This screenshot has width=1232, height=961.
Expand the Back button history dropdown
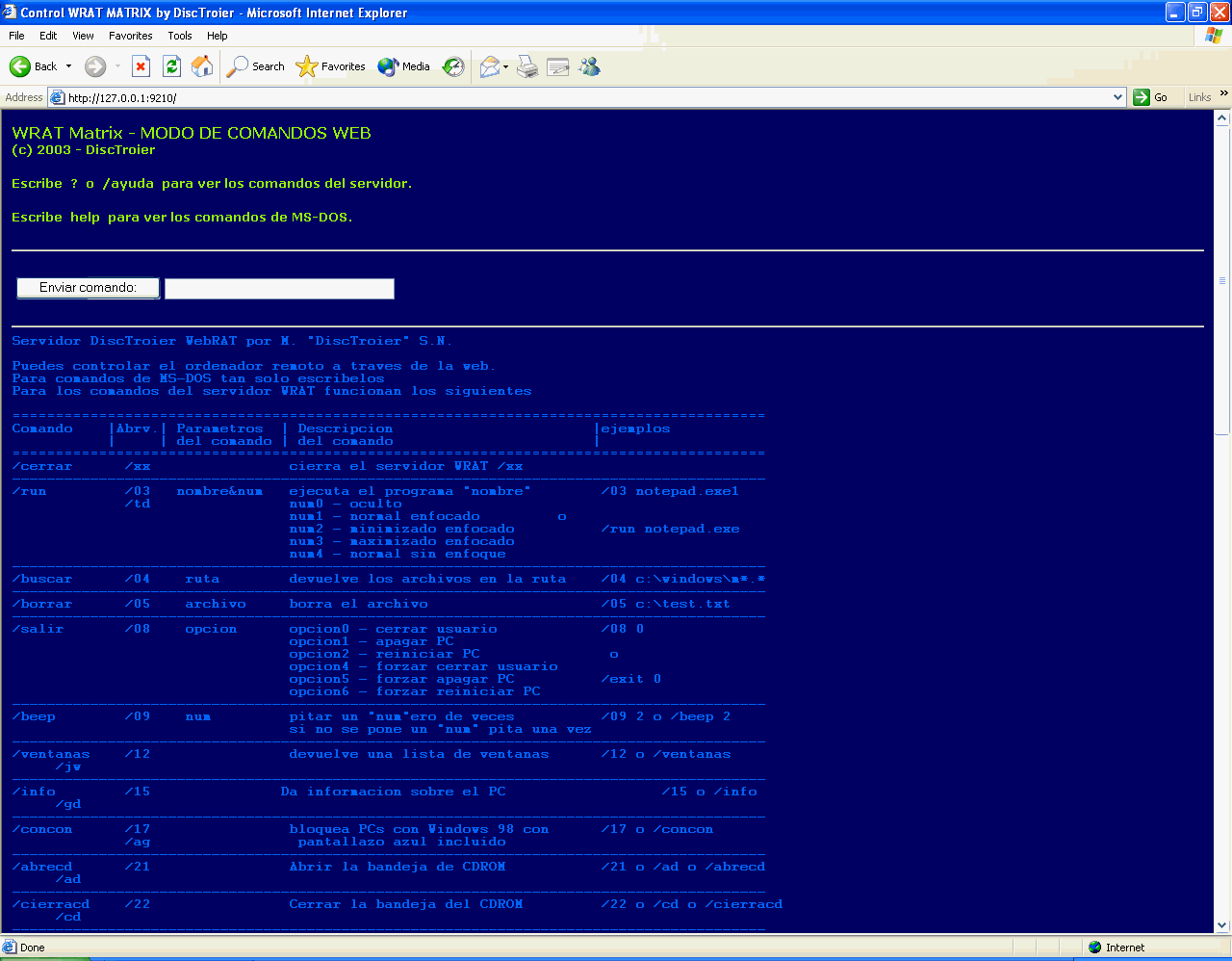click(x=68, y=66)
